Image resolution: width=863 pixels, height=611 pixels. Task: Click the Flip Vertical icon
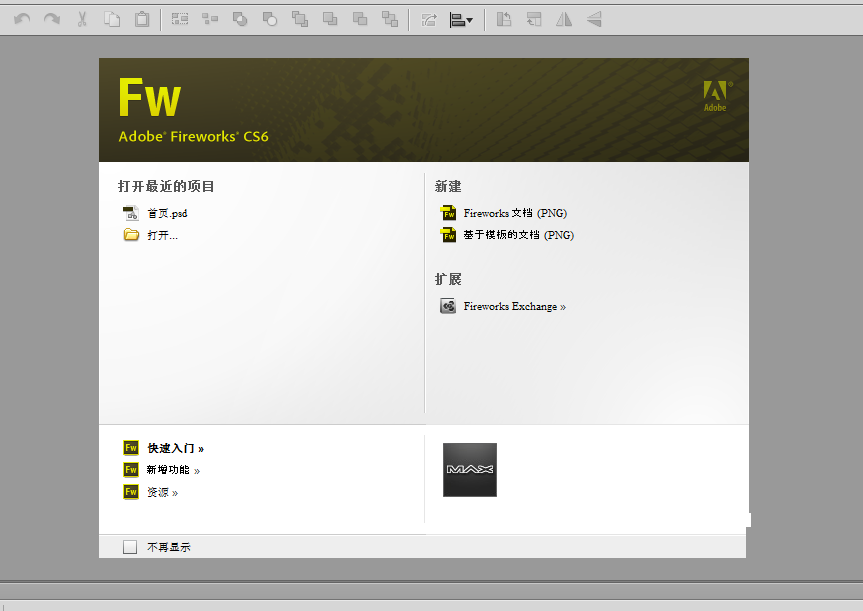tap(594, 19)
